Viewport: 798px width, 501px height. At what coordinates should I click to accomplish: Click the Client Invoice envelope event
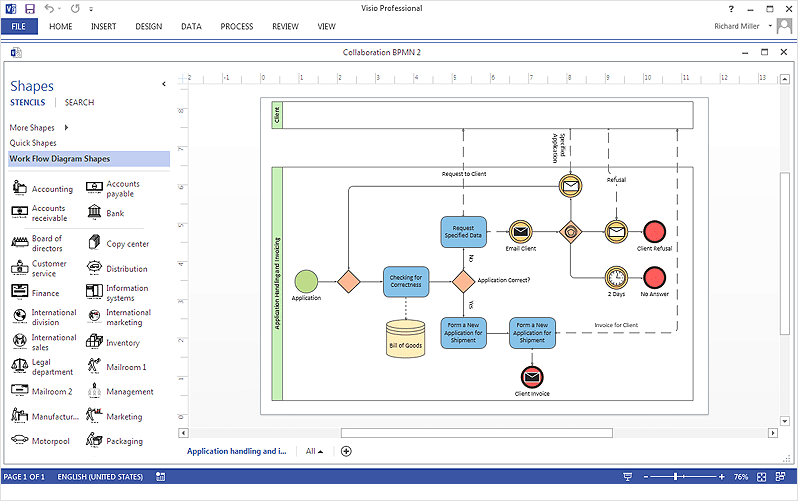(532, 376)
